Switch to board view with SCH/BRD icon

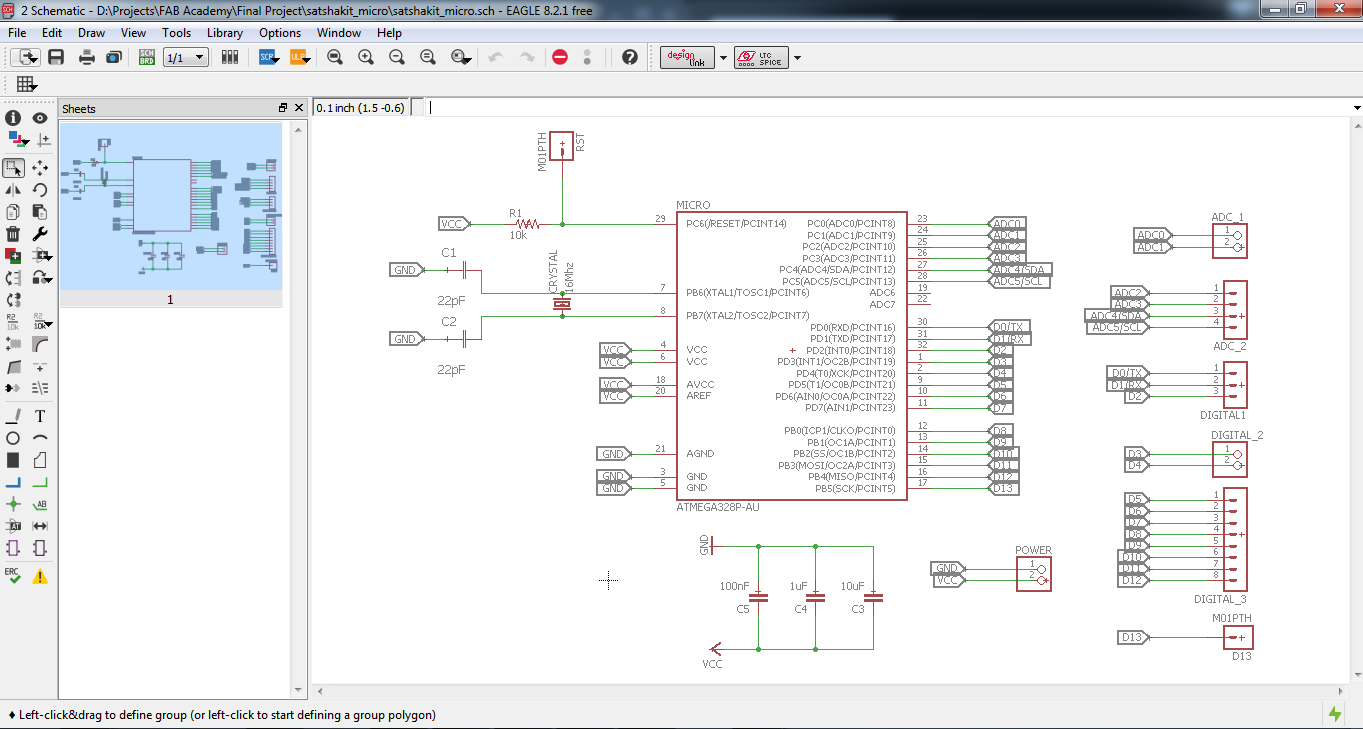[147, 57]
